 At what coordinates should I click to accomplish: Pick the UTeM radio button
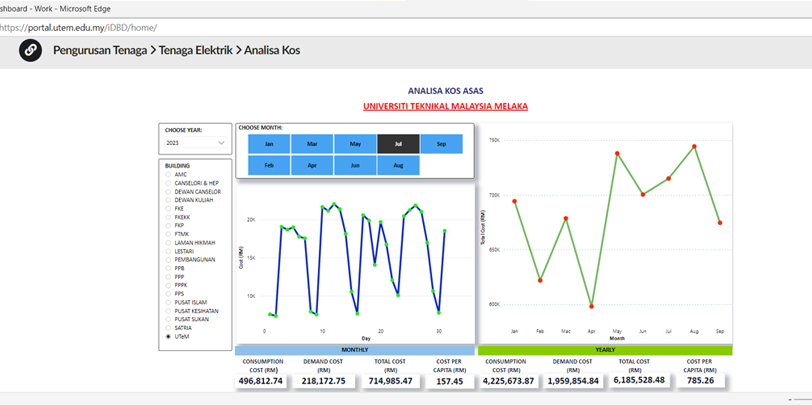click(168, 337)
